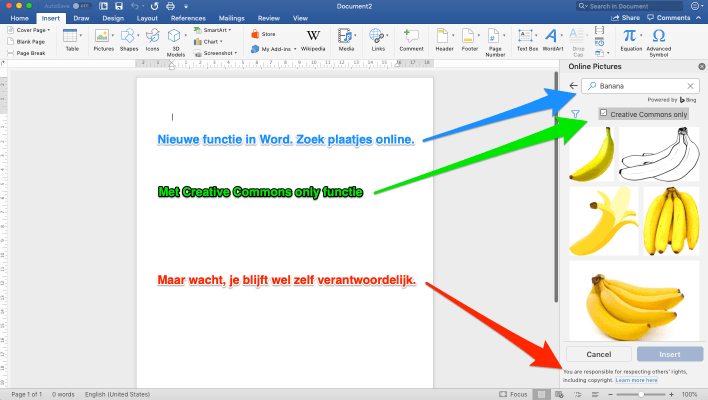This screenshot has height=400, width=708.
Task: Switch to the Mailings tab
Action: point(232,18)
